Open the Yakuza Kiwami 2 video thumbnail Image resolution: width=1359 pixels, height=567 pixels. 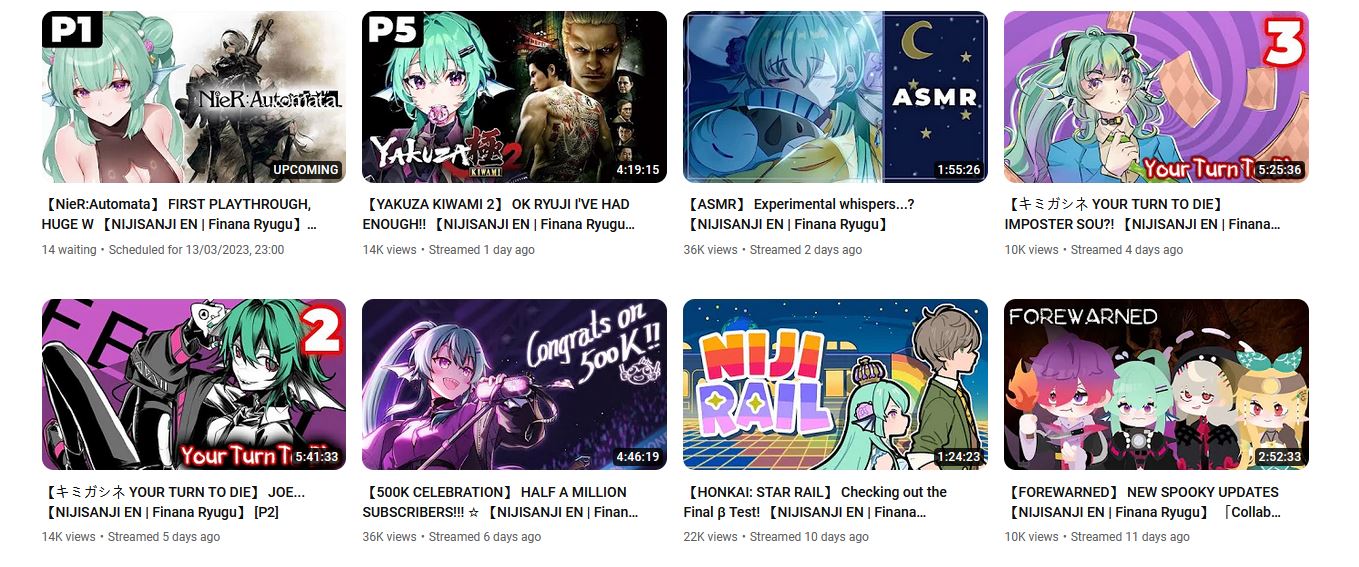(x=514, y=97)
